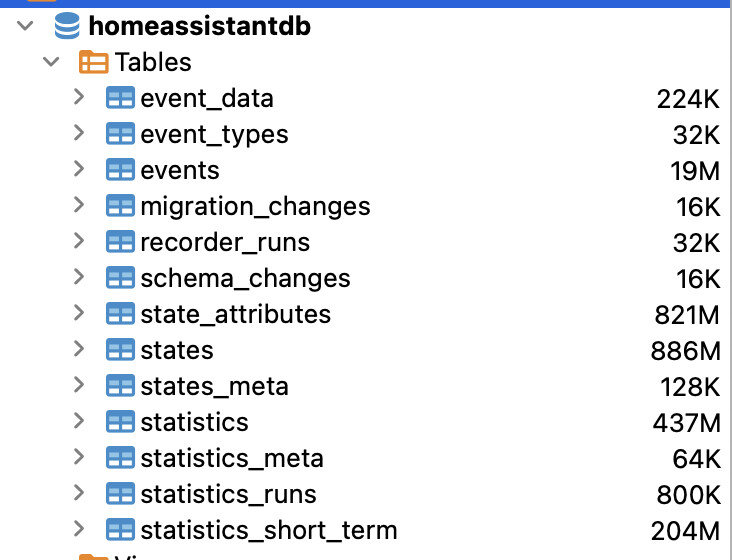The height and width of the screenshot is (560, 732).
Task: Expand the schema_changes table node
Action: click(x=79, y=278)
